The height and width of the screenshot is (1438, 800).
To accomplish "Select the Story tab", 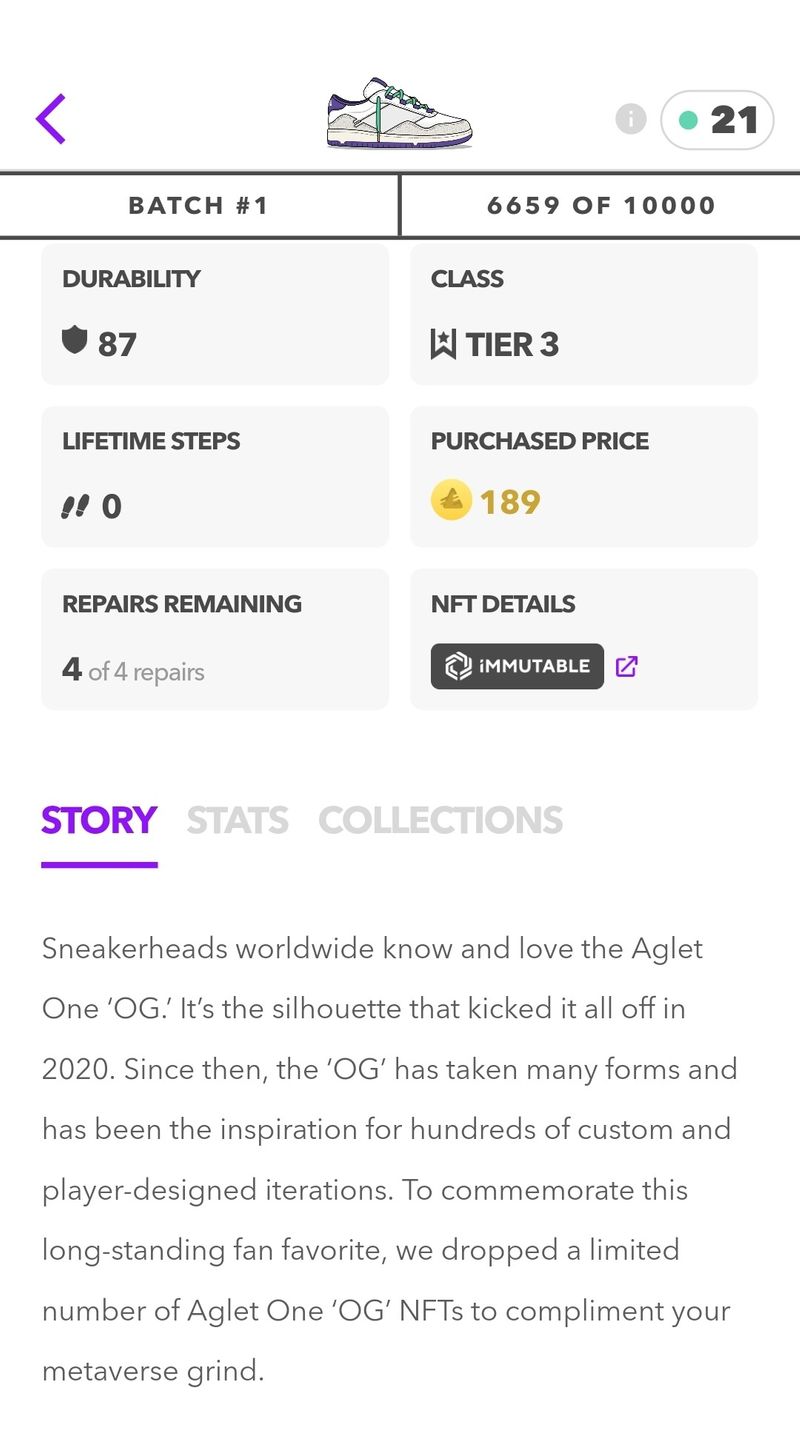I will click(x=99, y=821).
